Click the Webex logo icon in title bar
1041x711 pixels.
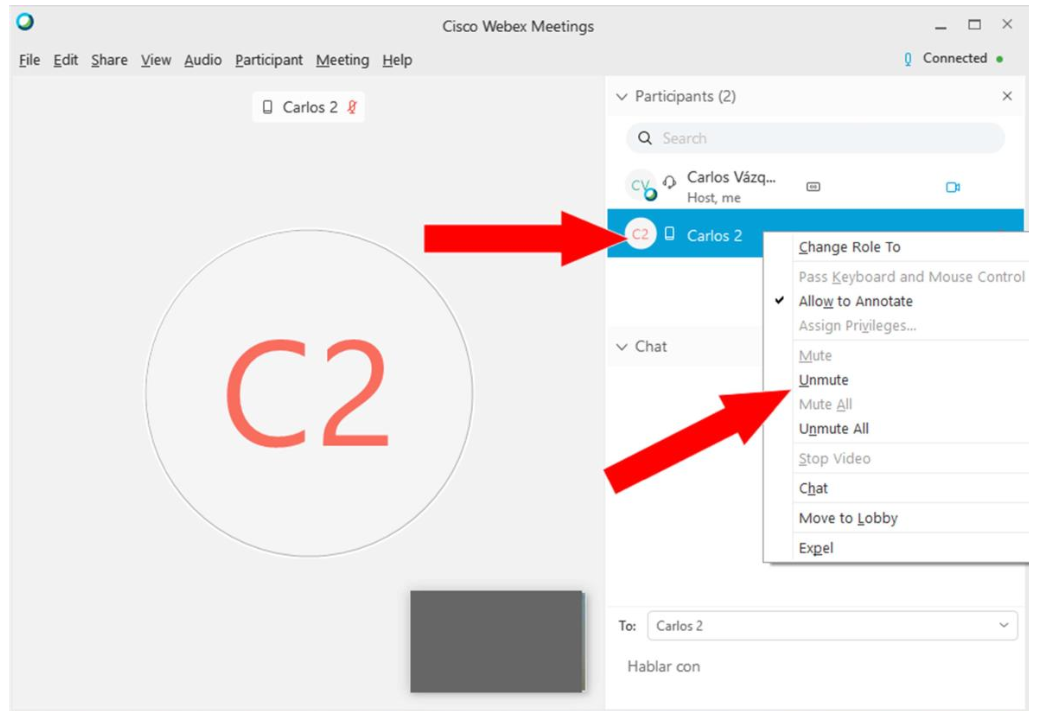25,22
